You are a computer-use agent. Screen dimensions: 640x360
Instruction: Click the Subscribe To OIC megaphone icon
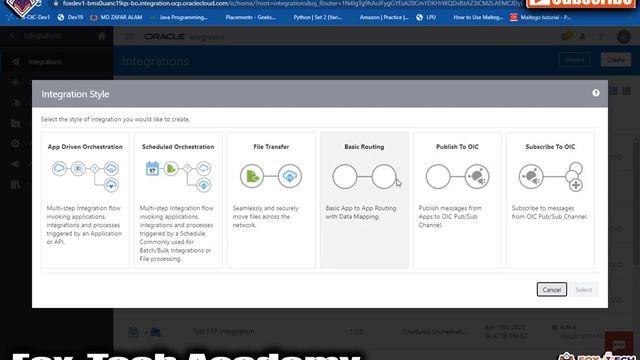pos(531,177)
